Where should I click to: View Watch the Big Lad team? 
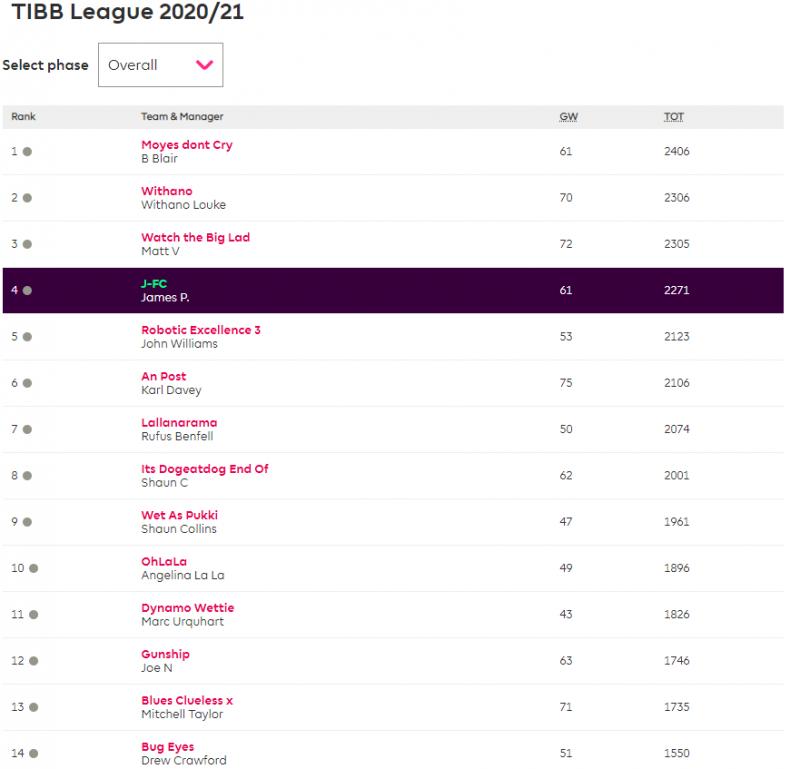(x=195, y=237)
